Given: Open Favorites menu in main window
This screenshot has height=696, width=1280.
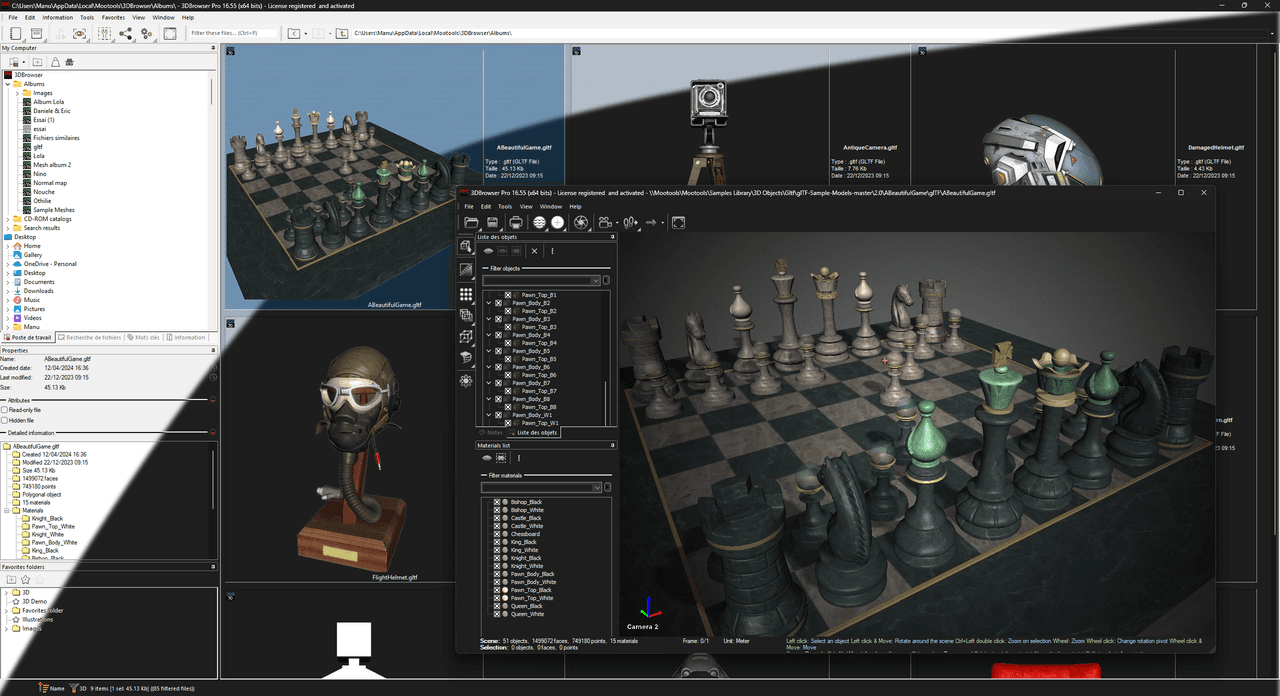Looking at the screenshot, I should pos(113,17).
